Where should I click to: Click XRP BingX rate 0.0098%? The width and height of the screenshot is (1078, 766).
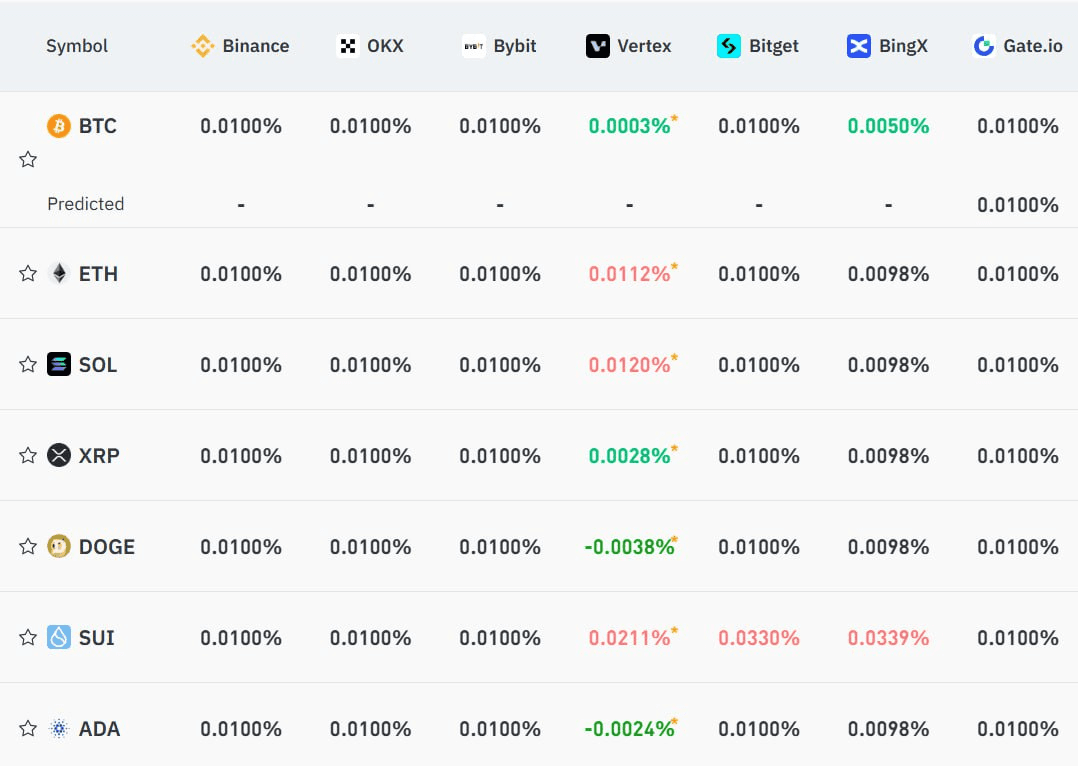pyautogui.click(x=888, y=455)
